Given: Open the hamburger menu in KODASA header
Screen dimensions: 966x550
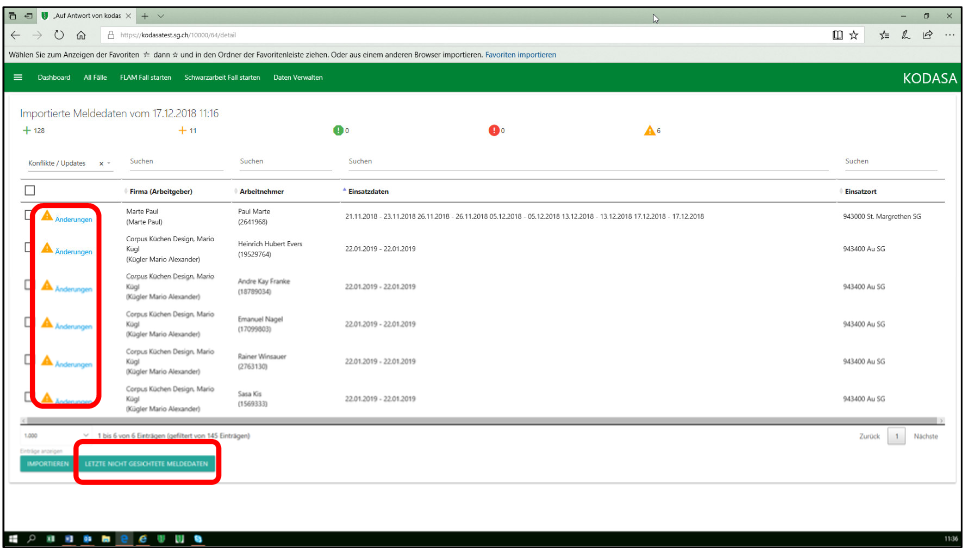Looking at the screenshot, I should point(18,78).
